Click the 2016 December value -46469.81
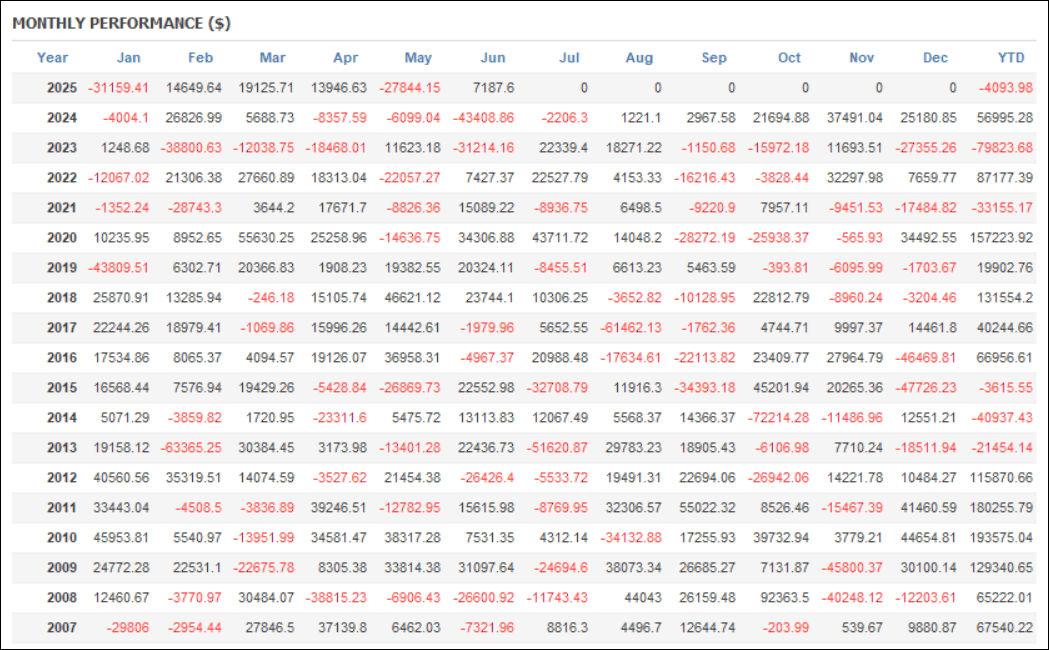This screenshot has height=650, width=1049. (925, 358)
